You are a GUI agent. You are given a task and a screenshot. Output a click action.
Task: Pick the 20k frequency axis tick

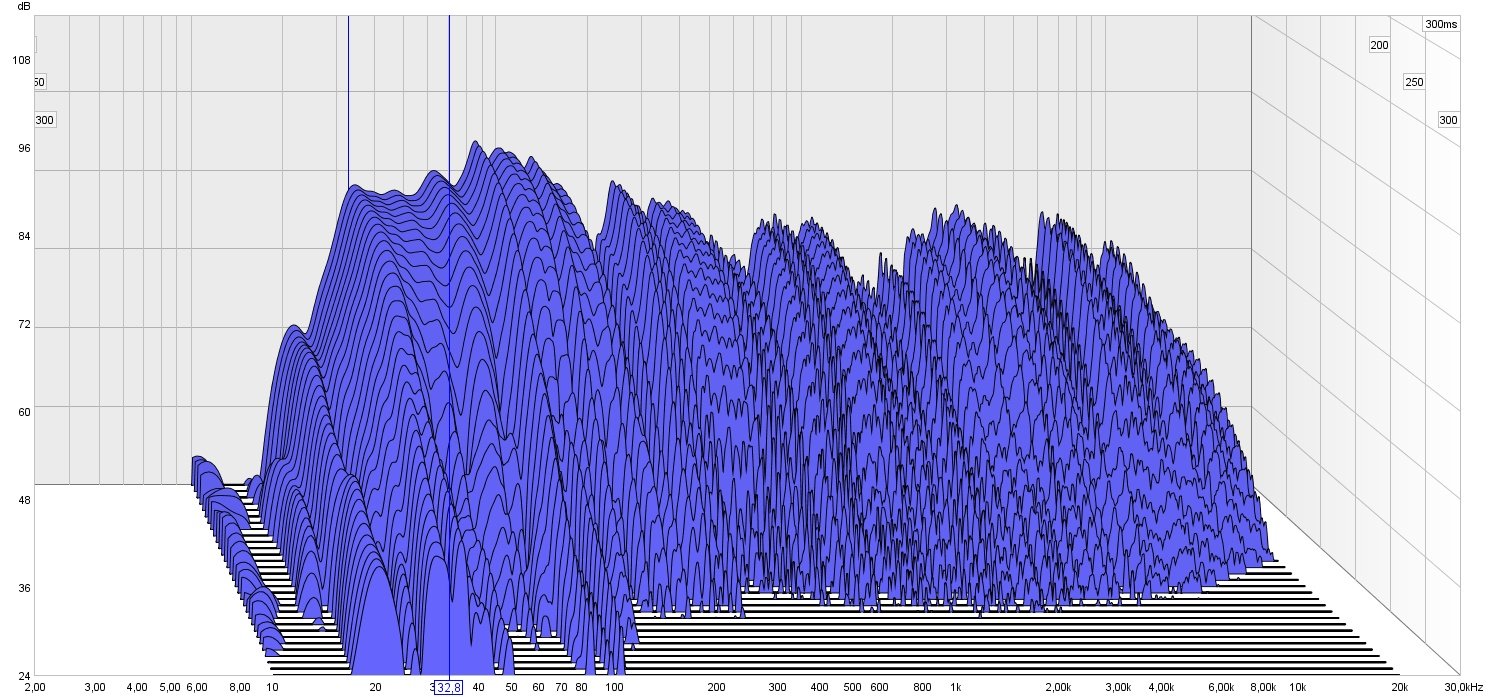pyautogui.click(x=1400, y=688)
